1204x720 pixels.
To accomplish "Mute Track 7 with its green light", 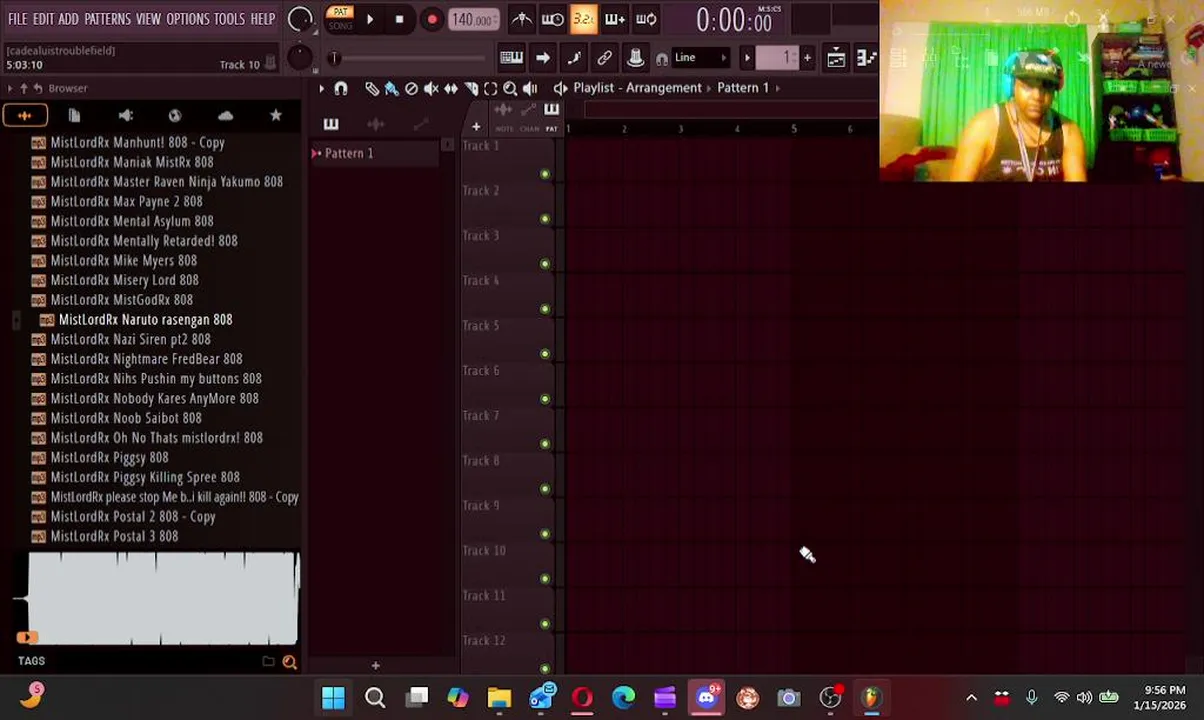I will [x=545, y=444].
